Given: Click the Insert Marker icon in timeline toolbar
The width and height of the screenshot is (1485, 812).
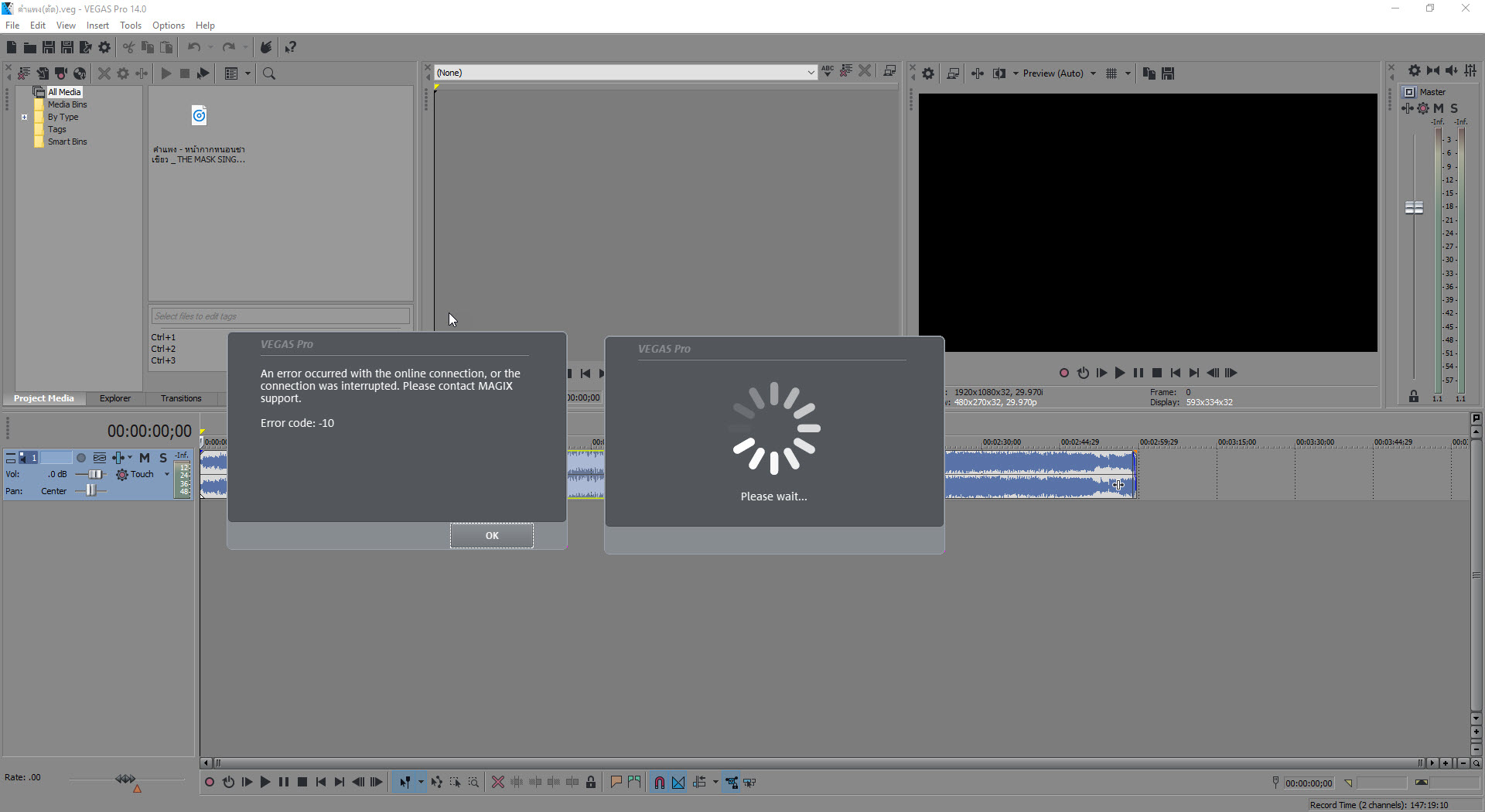Looking at the screenshot, I should click(x=616, y=783).
